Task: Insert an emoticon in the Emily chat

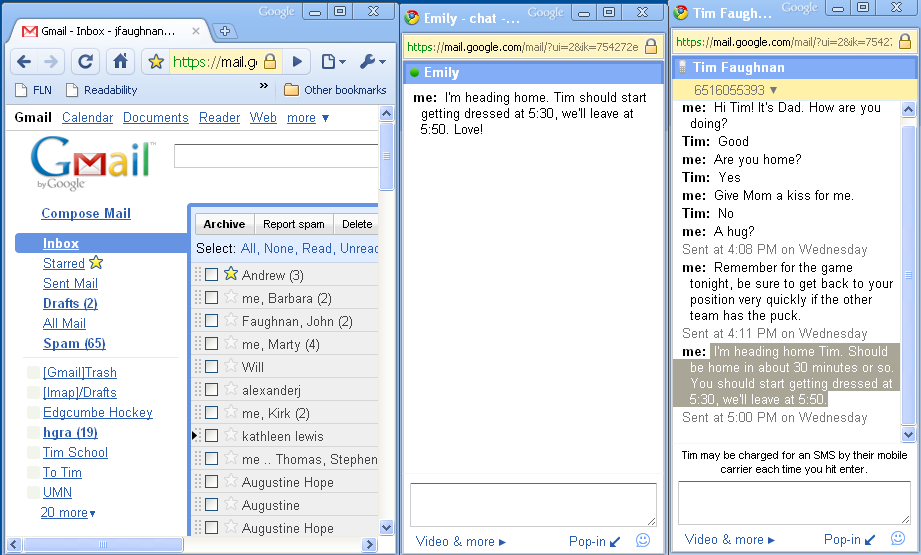Action: pyautogui.click(x=643, y=540)
